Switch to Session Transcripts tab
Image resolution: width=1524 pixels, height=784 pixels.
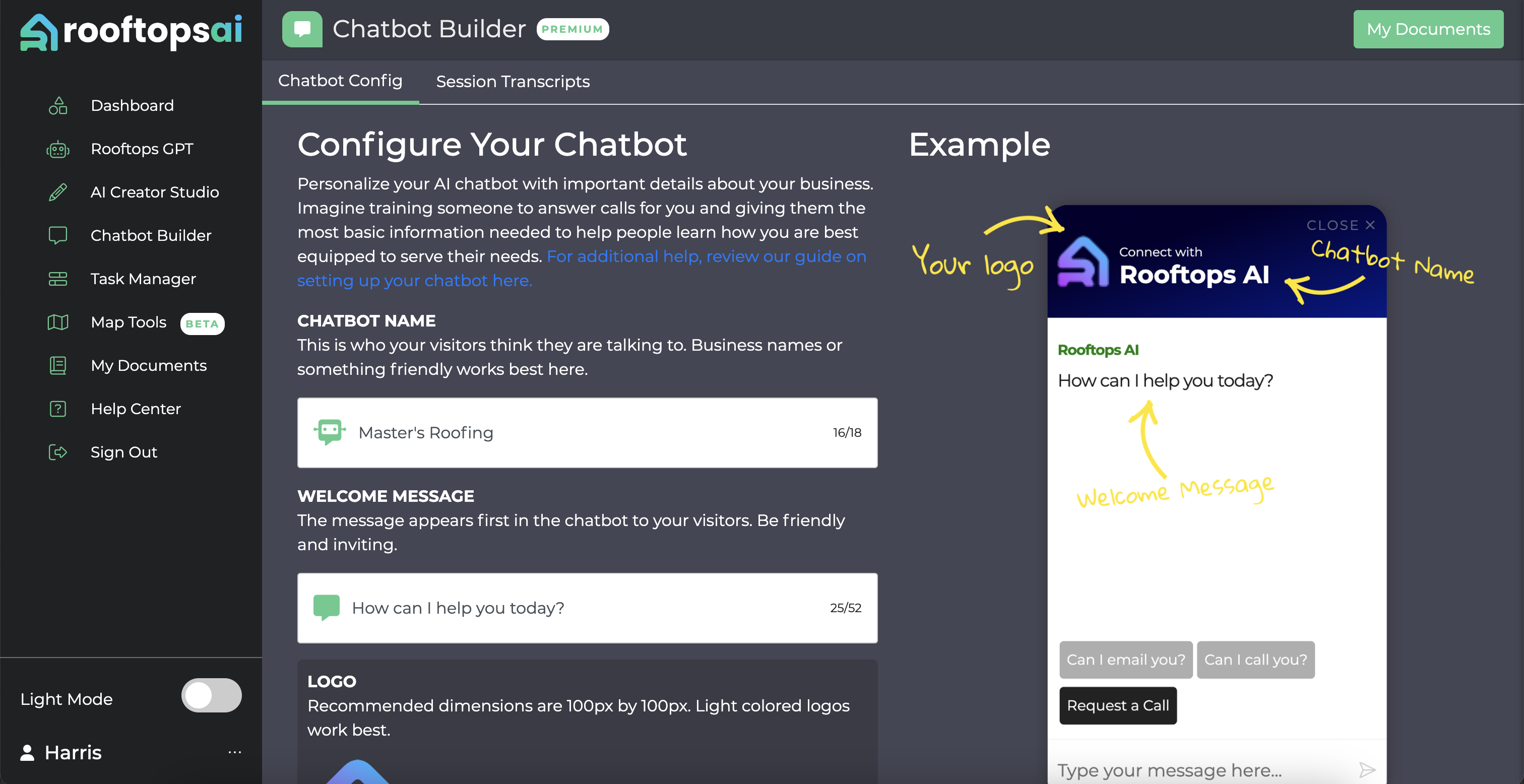click(x=513, y=82)
